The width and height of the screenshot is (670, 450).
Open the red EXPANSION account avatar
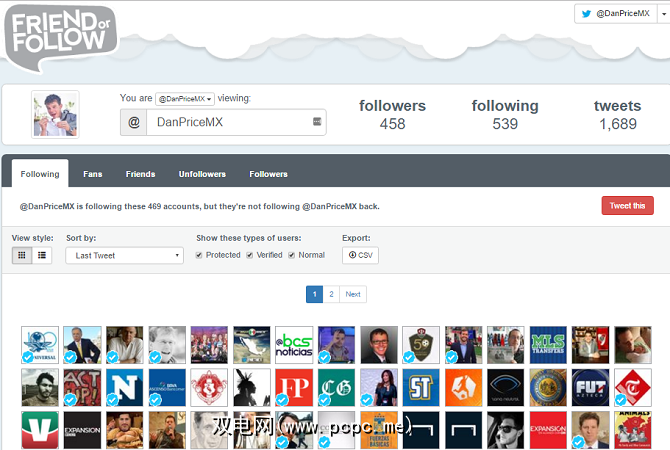(x=548, y=430)
